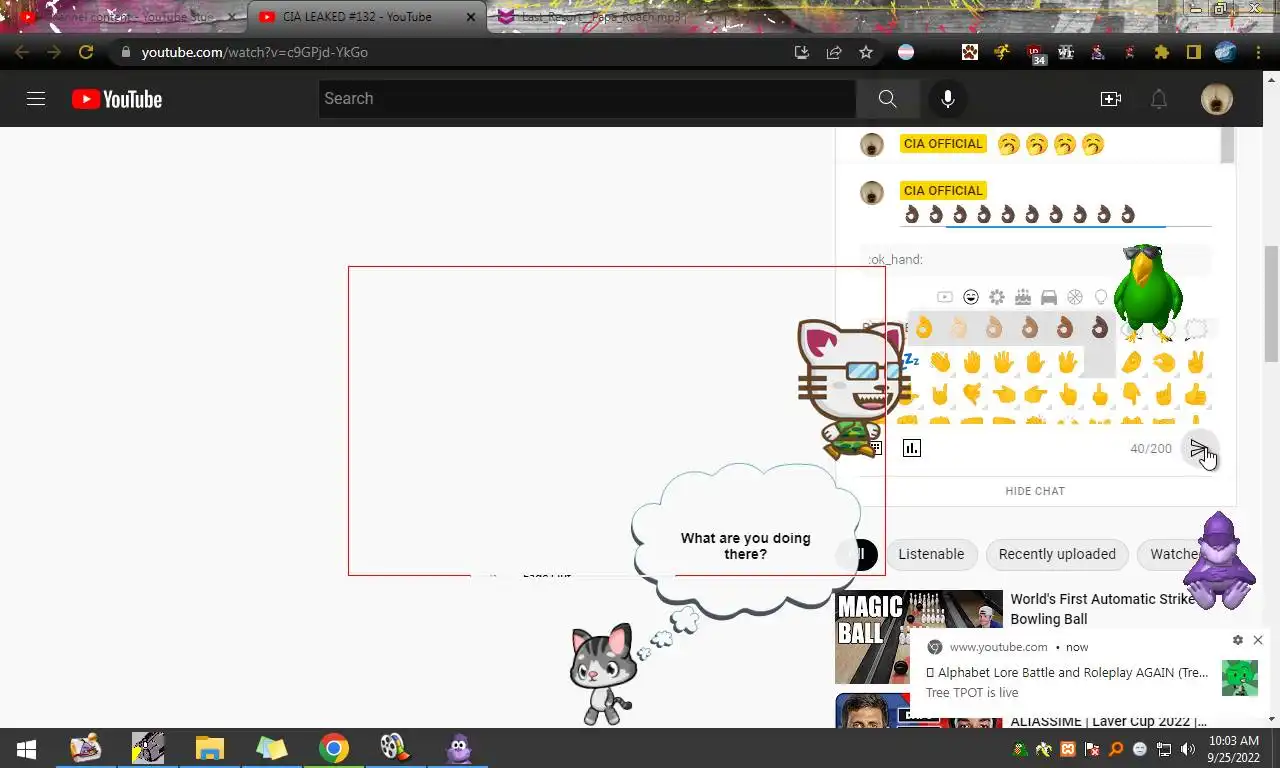Pick the darkest skin tone OK hand

coord(1099,328)
